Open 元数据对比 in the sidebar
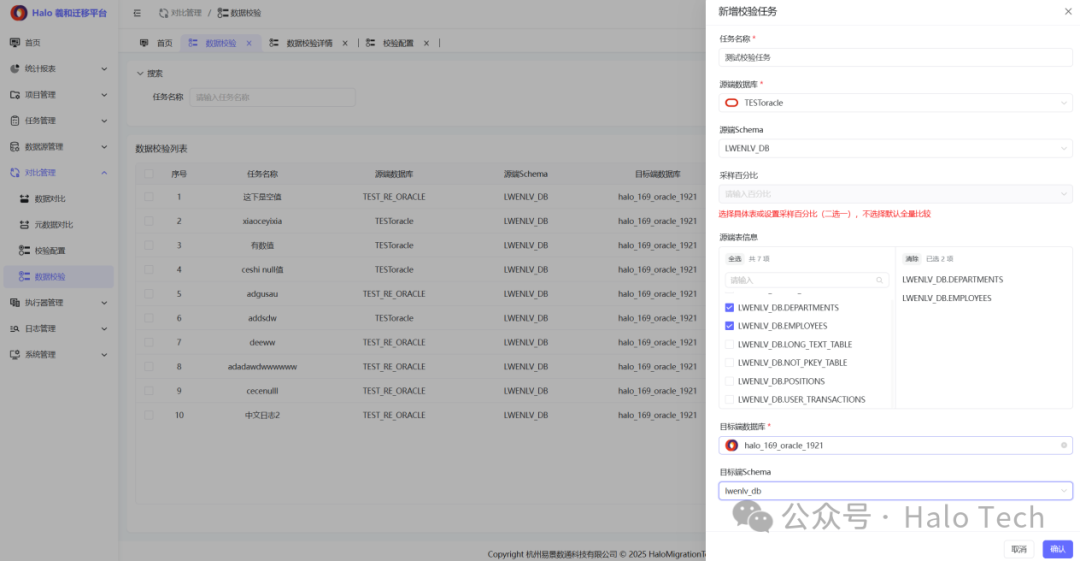Image resolution: width=1080 pixels, height=561 pixels. click(59, 225)
